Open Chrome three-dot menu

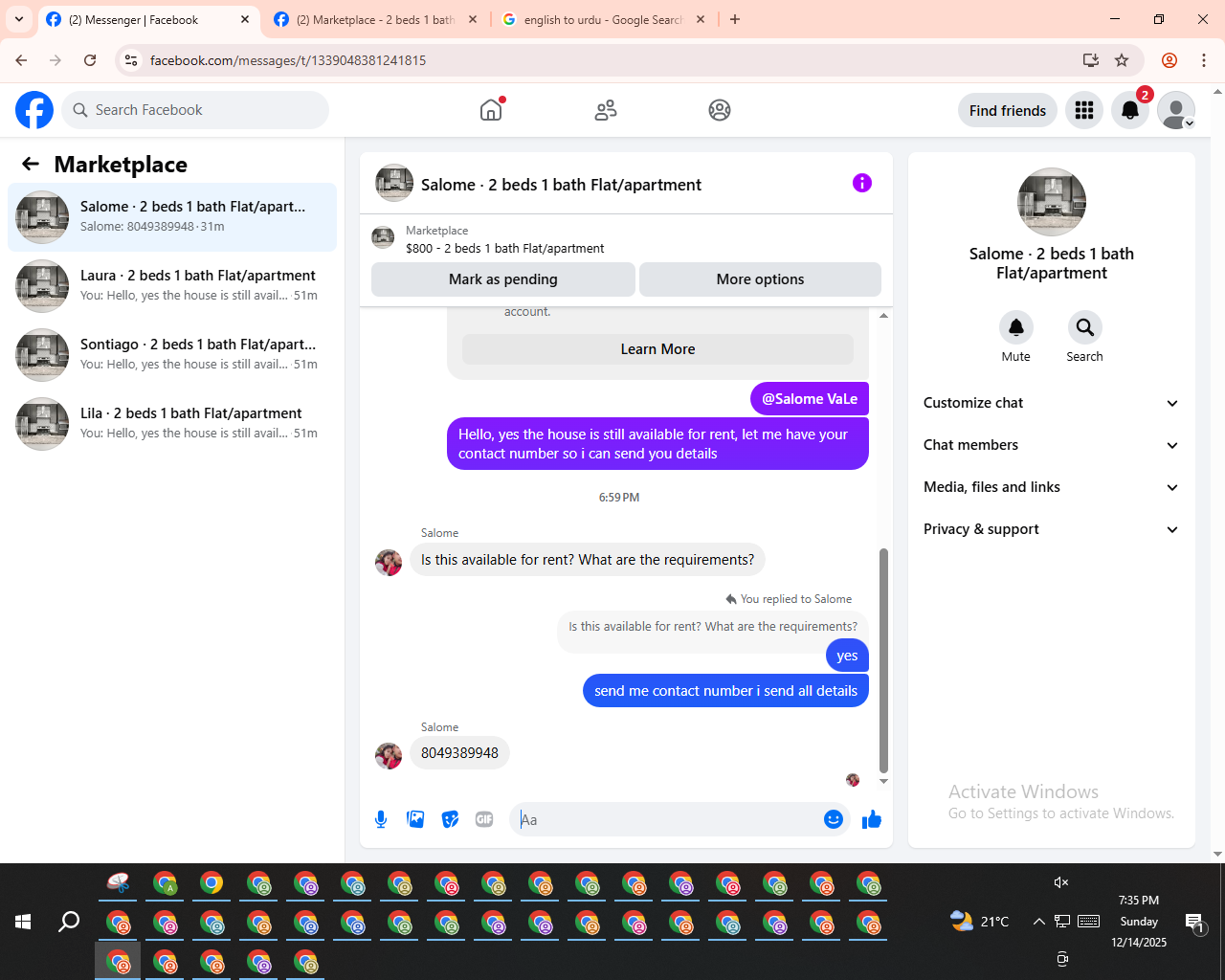pyautogui.click(x=1204, y=60)
